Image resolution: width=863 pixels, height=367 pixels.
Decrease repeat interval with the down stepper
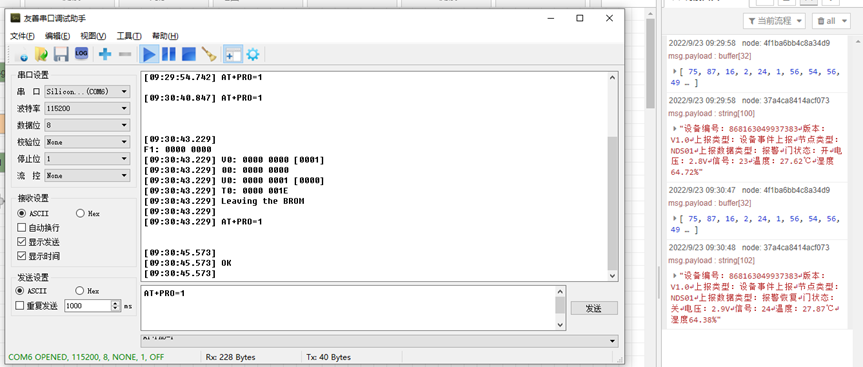pyautogui.click(x=116, y=309)
